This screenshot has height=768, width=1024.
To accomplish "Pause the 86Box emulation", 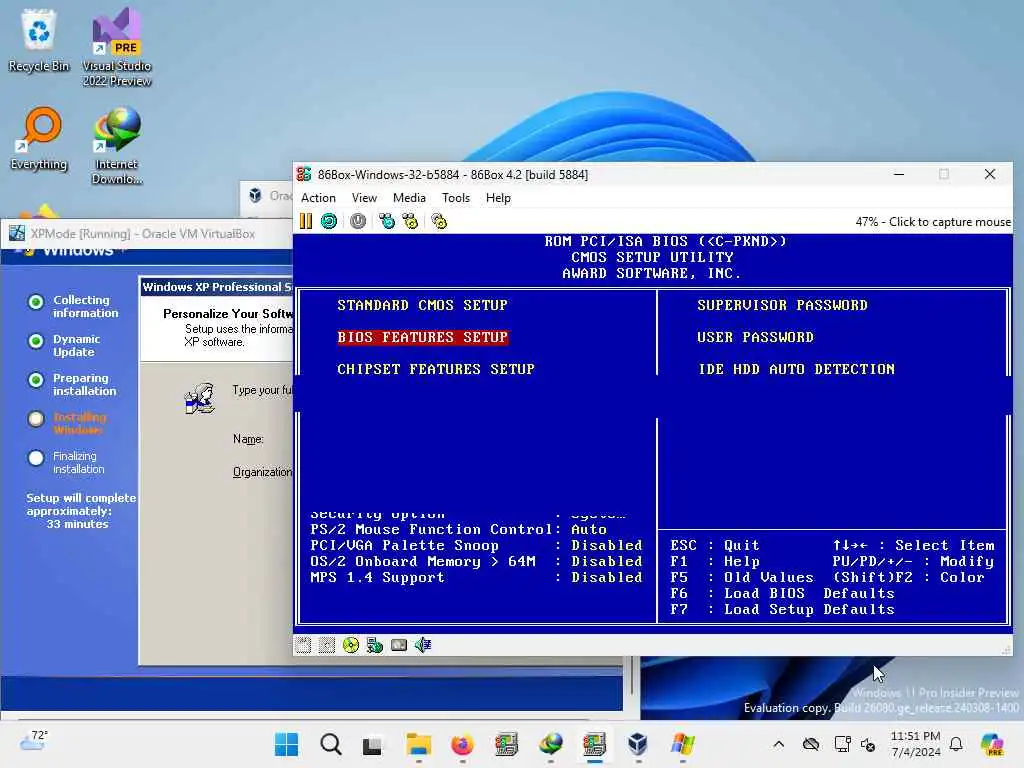I will (x=306, y=221).
